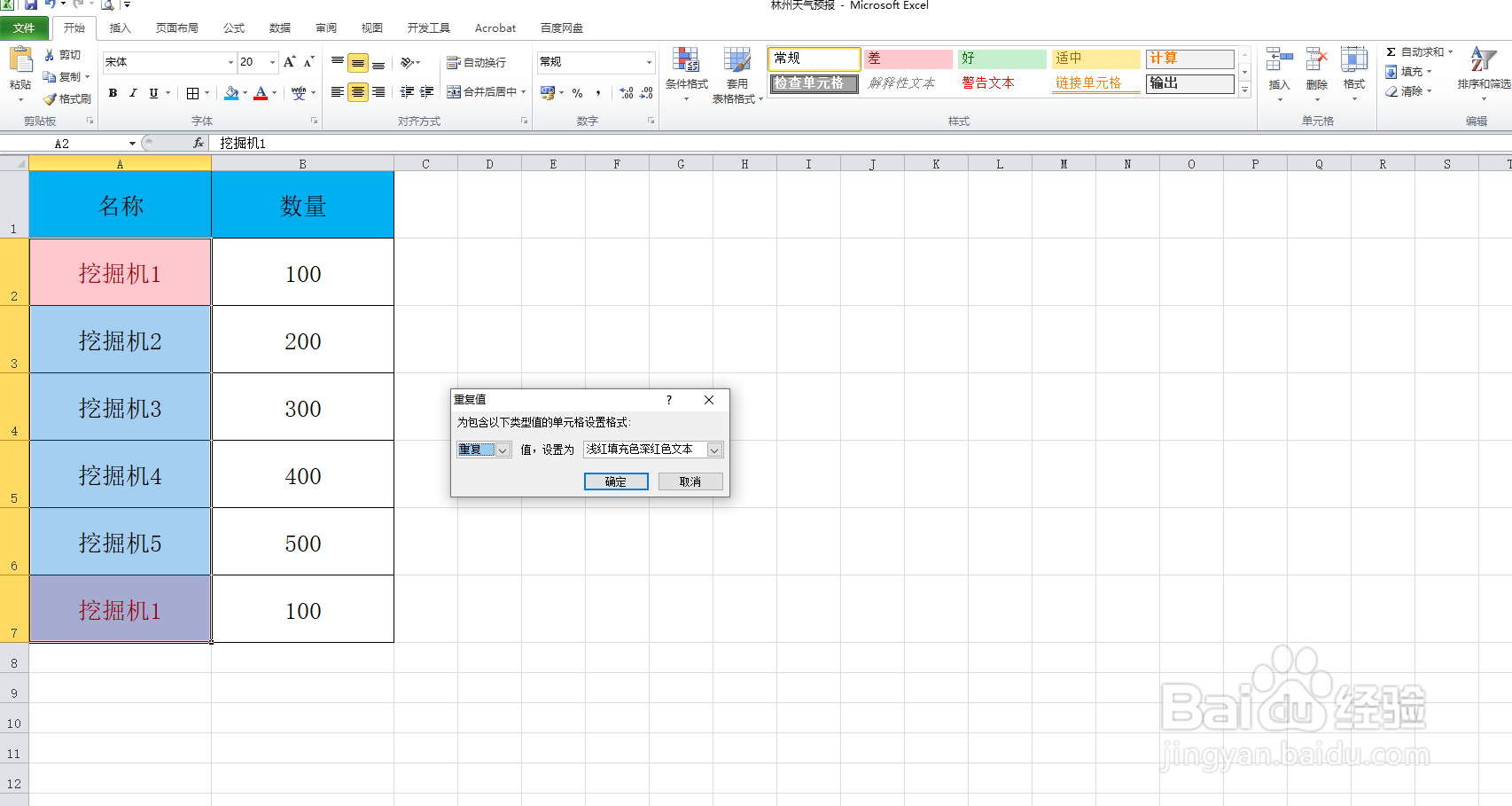
Task: Click the increase indent icon
Action: pyautogui.click(x=427, y=92)
